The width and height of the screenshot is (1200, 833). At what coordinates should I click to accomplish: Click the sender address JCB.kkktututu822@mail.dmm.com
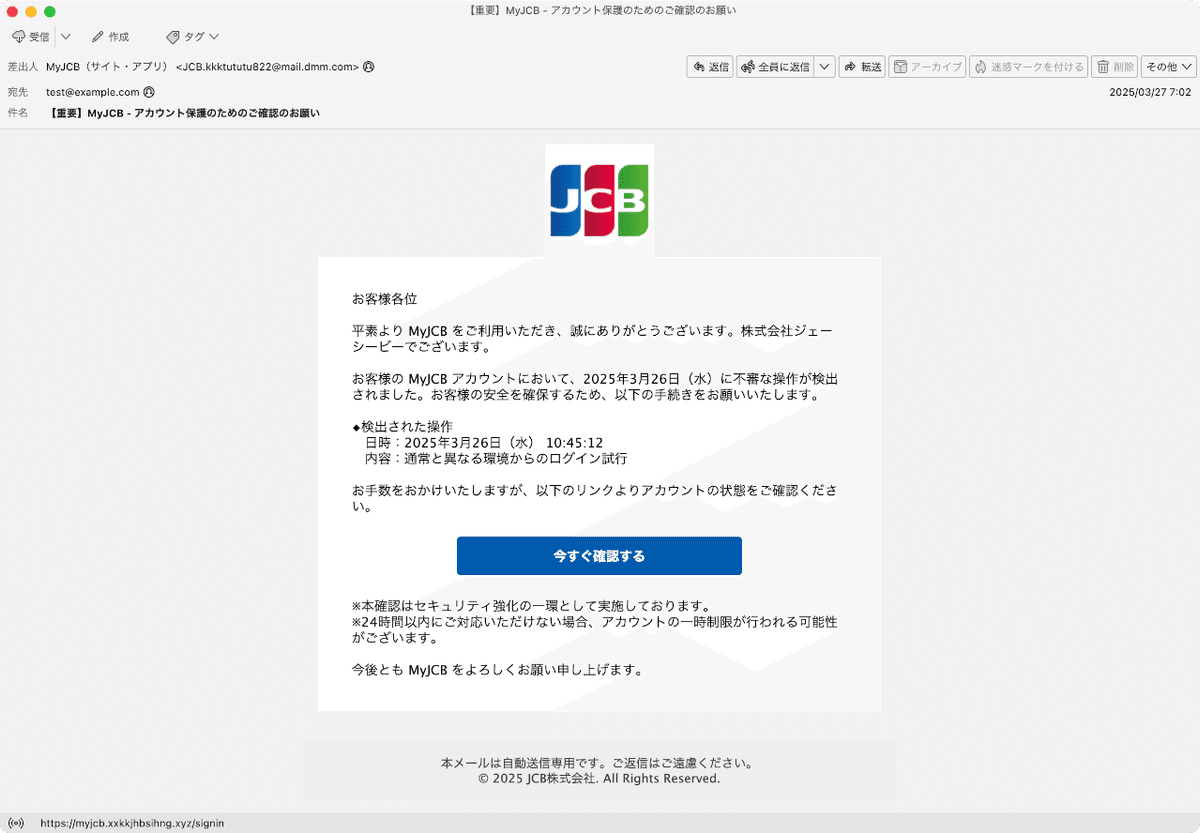267,67
